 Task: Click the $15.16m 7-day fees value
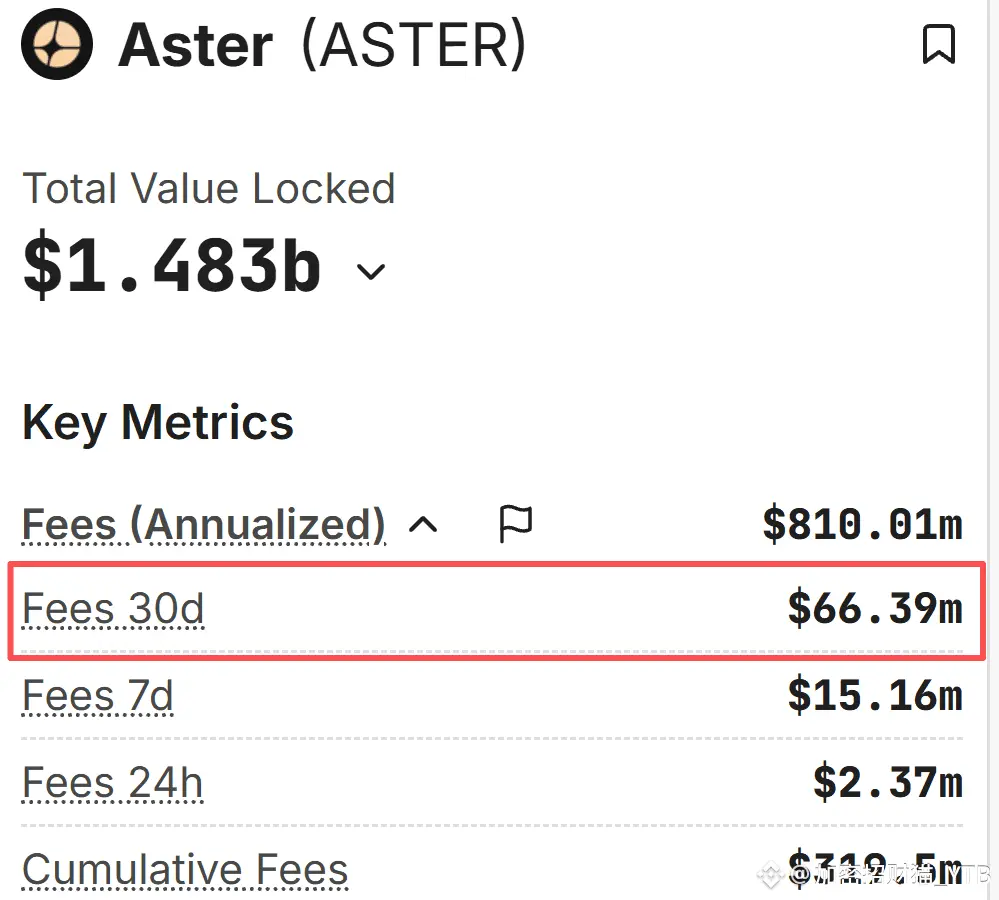tap(875, 696)
